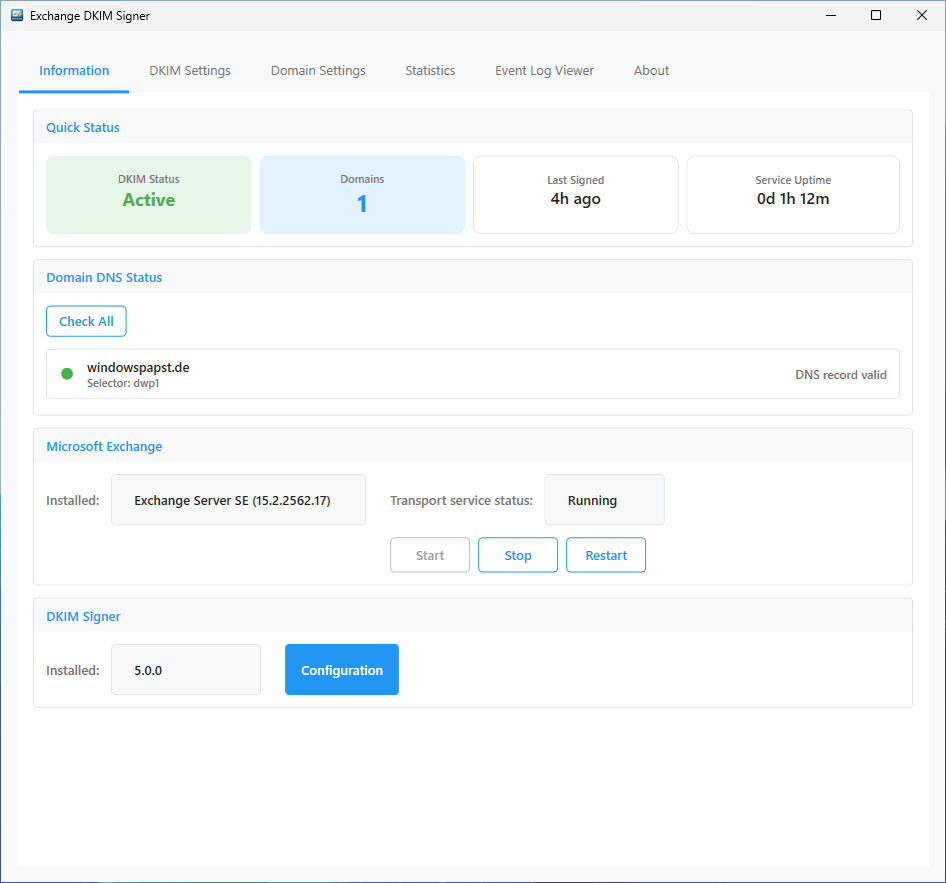Click the green status dot beside windowspapst.de
946x883 pixels.
point(67,374)
